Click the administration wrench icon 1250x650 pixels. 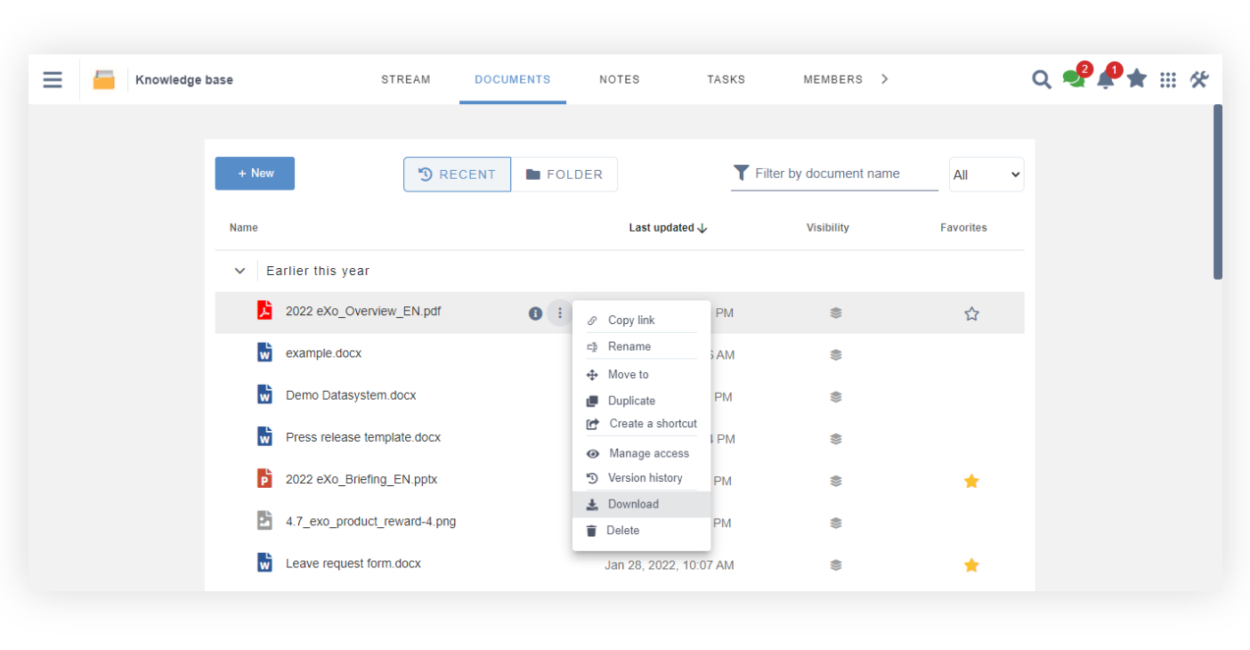(1199, 79)
